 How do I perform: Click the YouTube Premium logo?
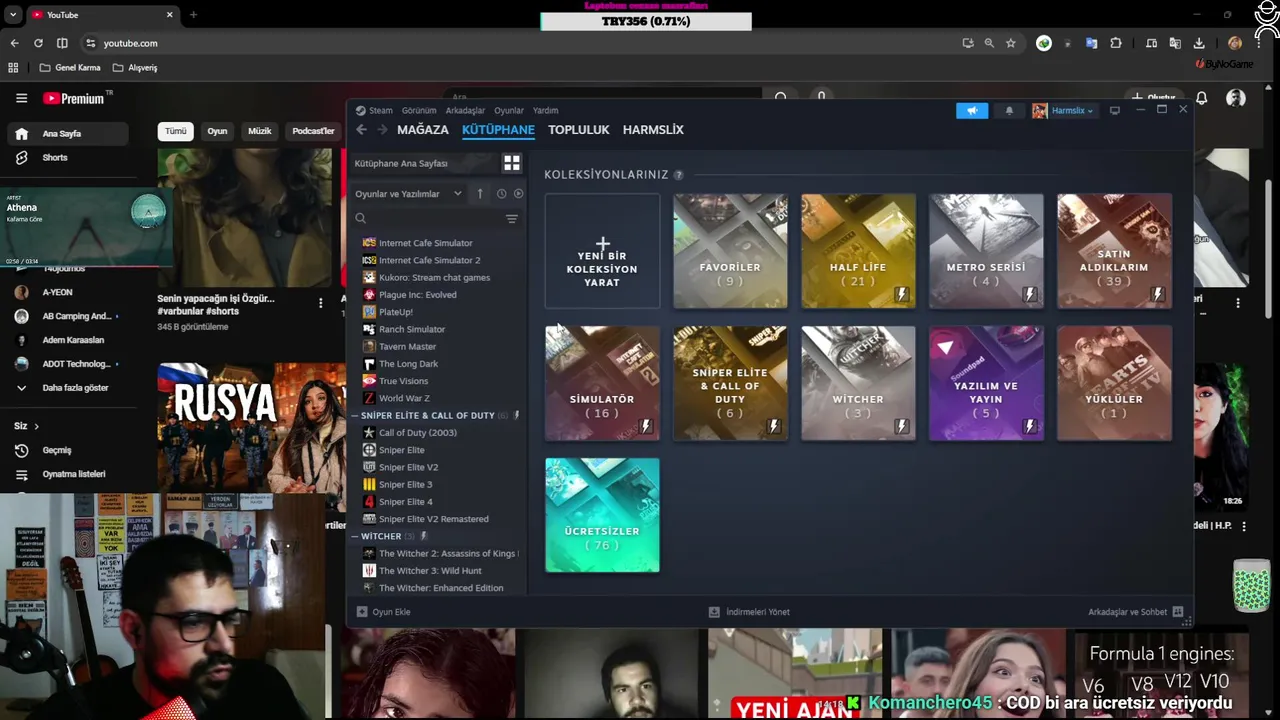click(x=74, y=98)
